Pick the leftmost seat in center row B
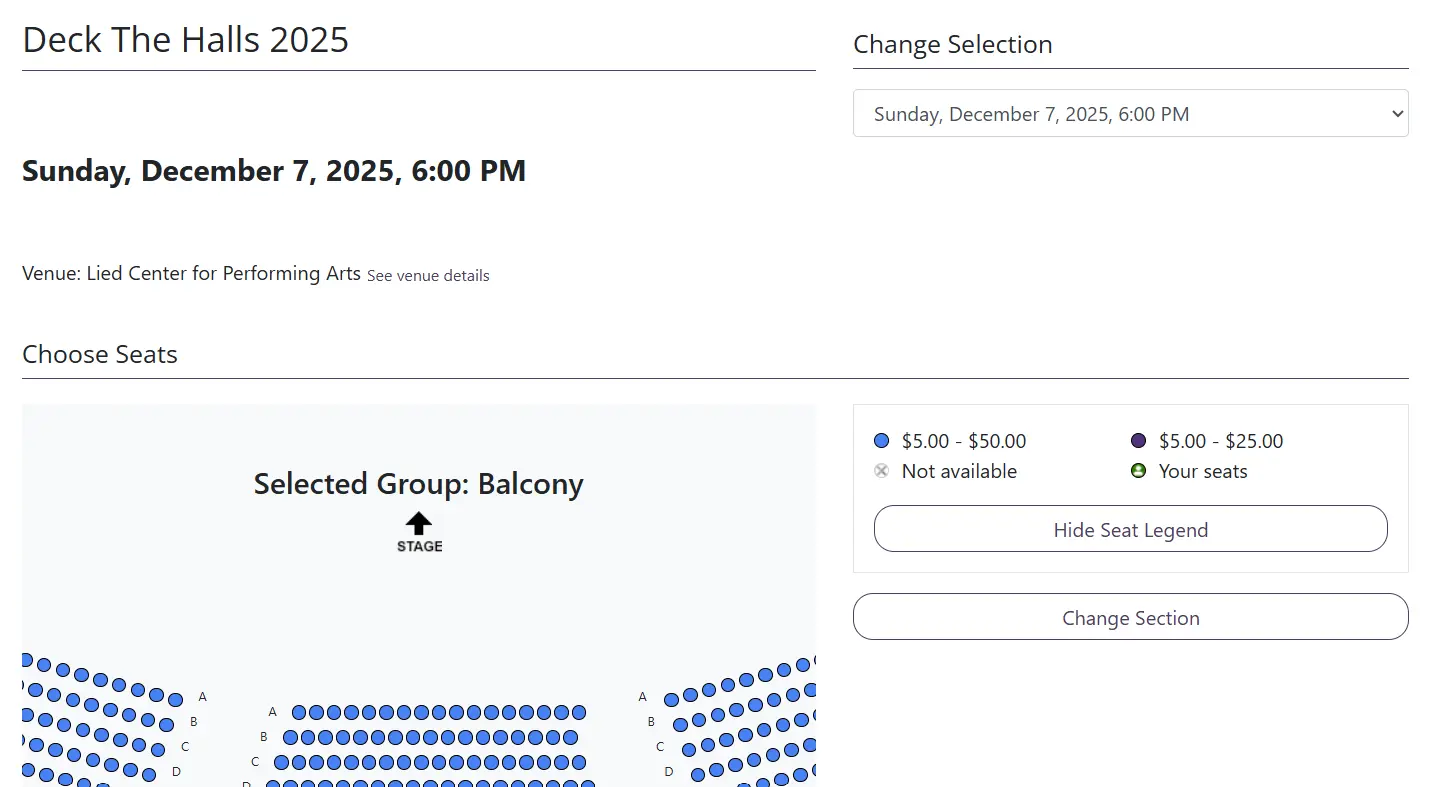 [290, 738]
